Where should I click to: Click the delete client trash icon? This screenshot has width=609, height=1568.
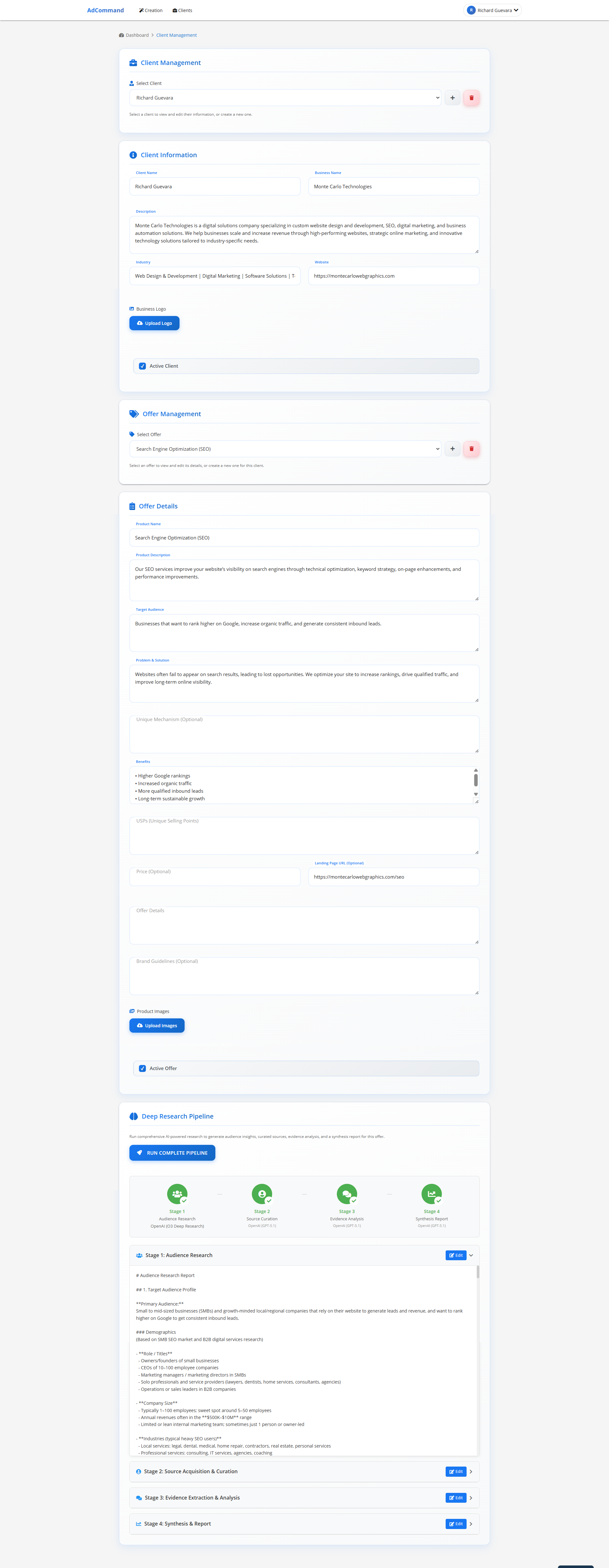click(x=471, y=98)
